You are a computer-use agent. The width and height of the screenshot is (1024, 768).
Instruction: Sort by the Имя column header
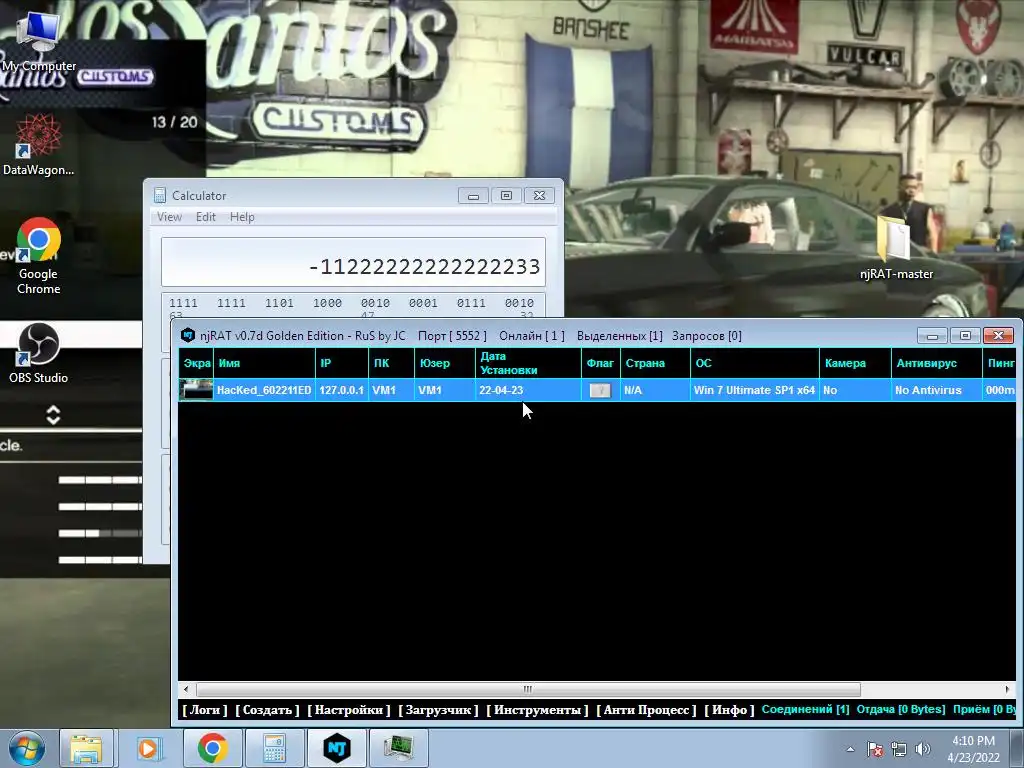[264, 363]
